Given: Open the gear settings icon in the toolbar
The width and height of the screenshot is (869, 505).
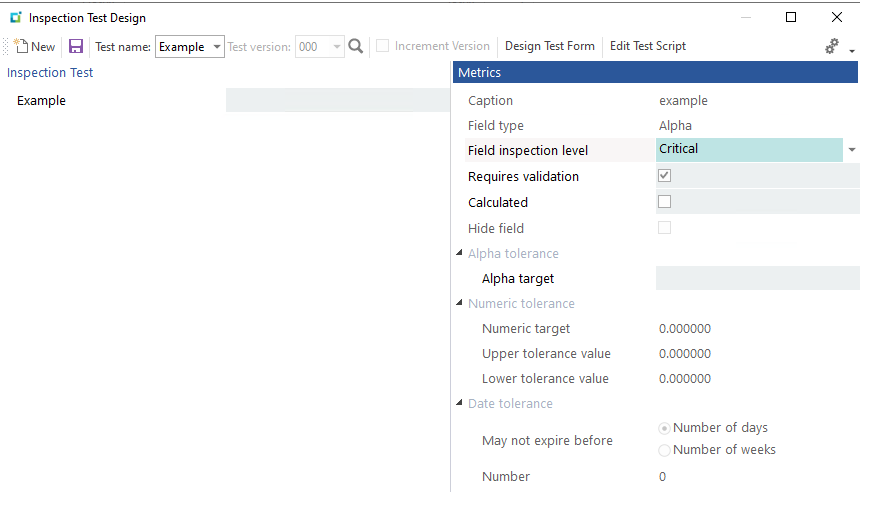Looking at the screenshot, I should [x=832, y=46].
